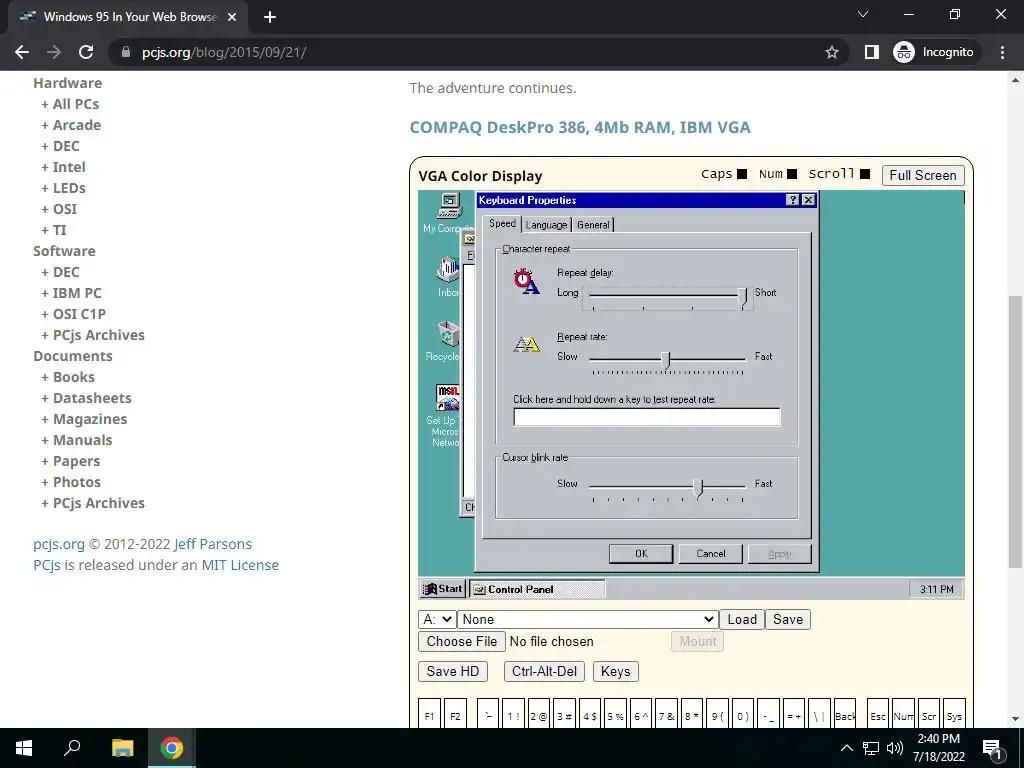
Task: Open the side panel icon in Chrome
Action: click(872, 52)
